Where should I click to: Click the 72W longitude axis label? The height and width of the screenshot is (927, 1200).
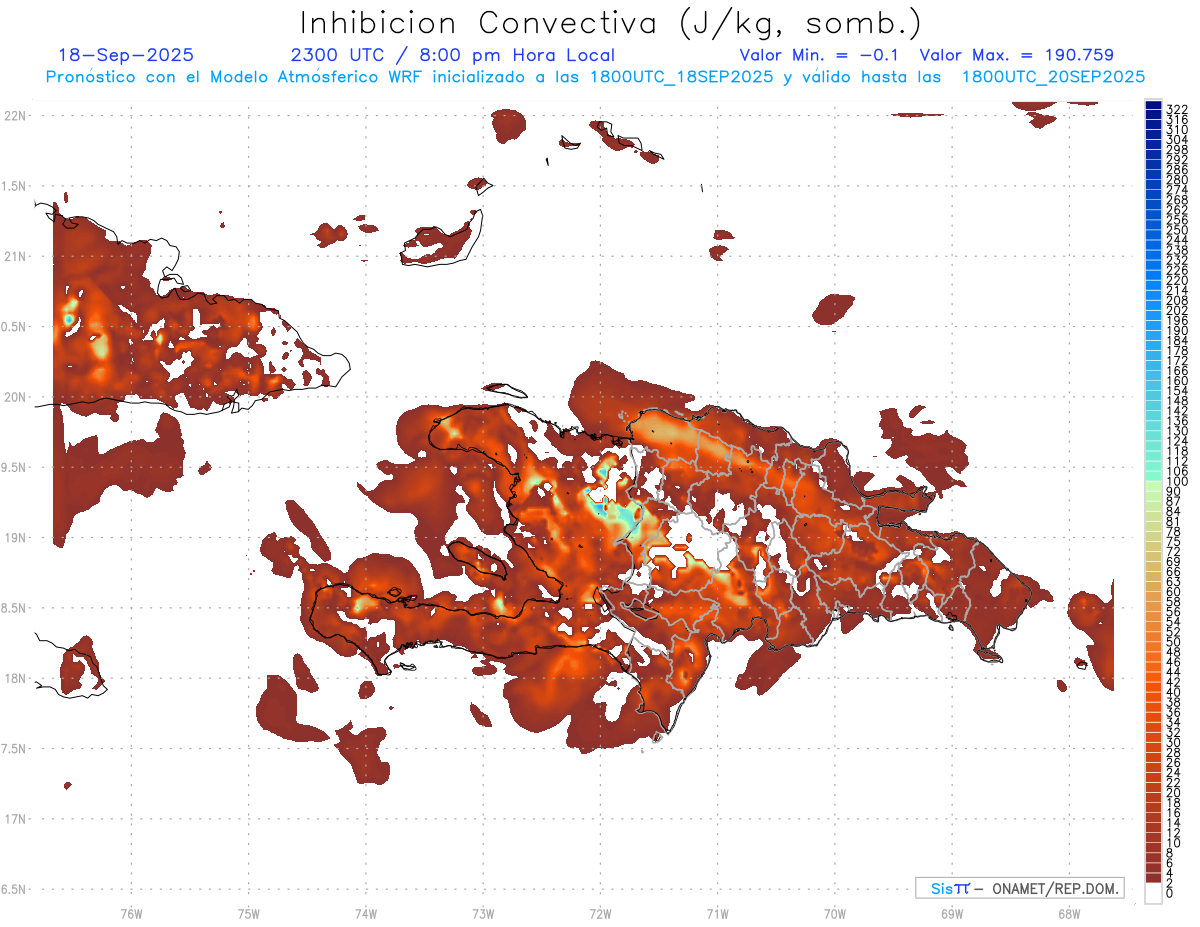(600, 912)
